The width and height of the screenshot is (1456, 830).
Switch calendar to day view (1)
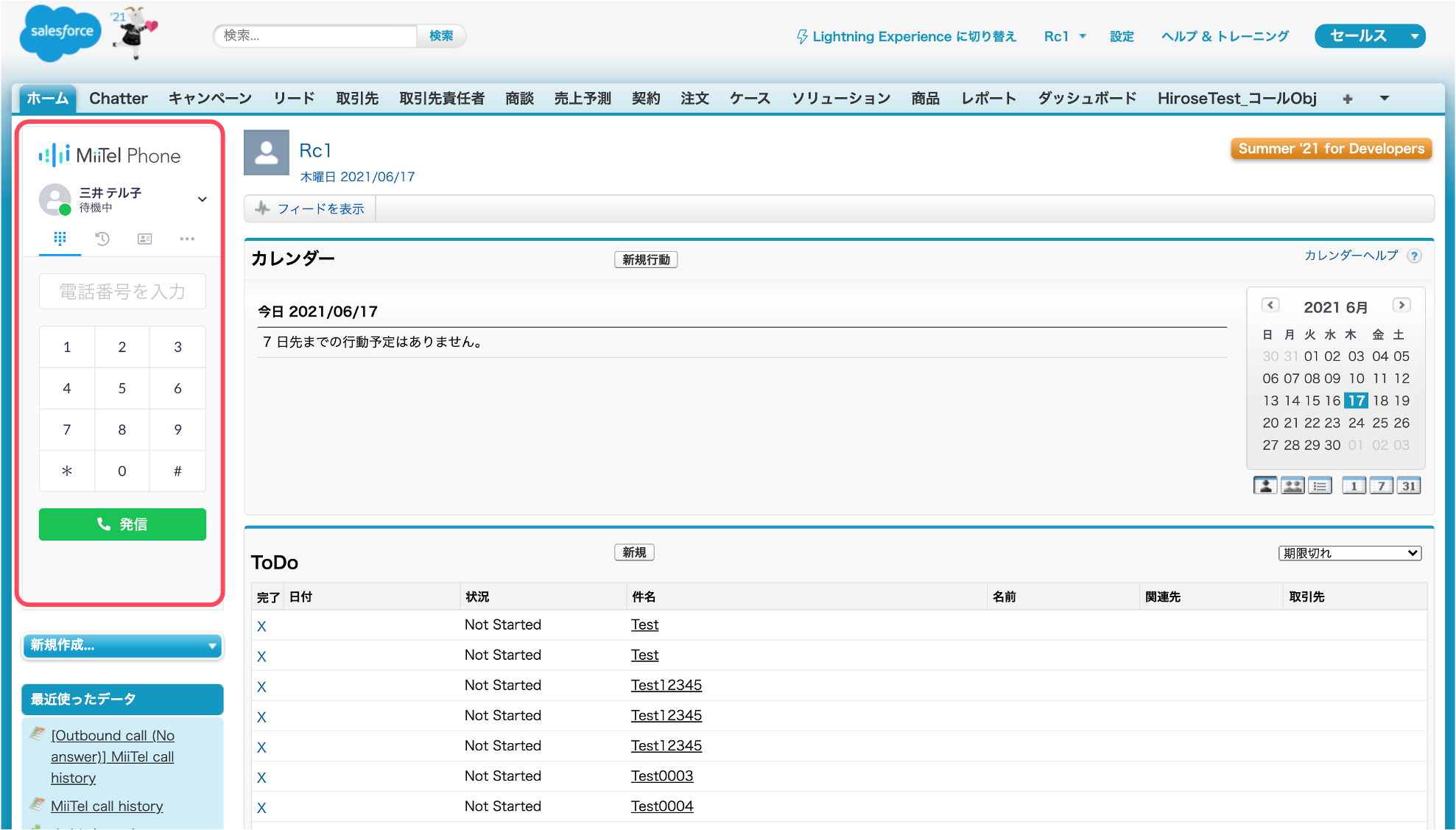coord(1354,485)
